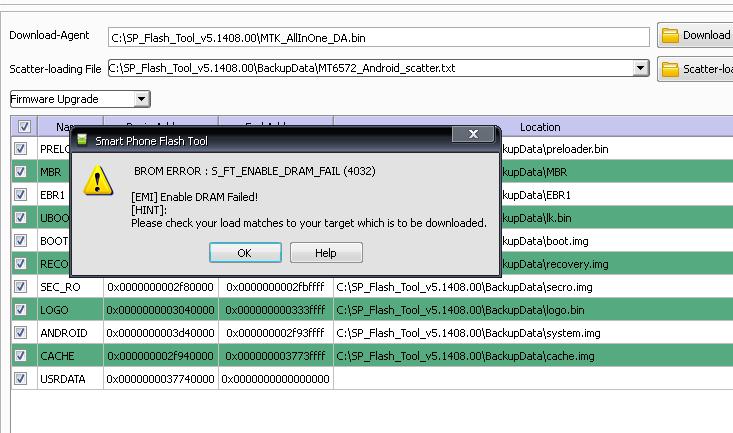Uncheck the LOGO partition checkbox
This screenshot has height=433, width=733.
coord(22,310)
